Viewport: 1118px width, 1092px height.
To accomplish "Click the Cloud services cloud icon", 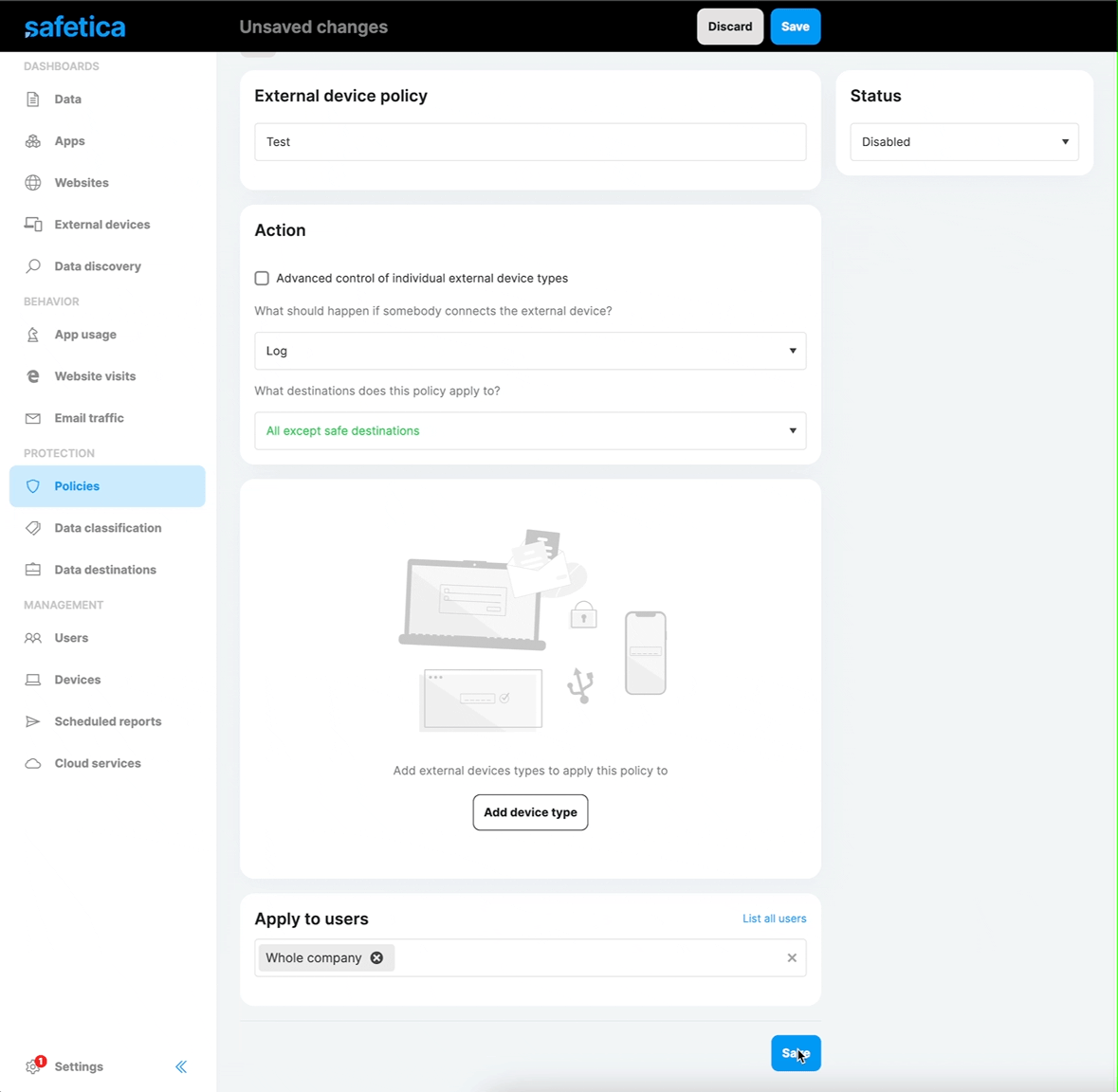I will tap(33, 763).
